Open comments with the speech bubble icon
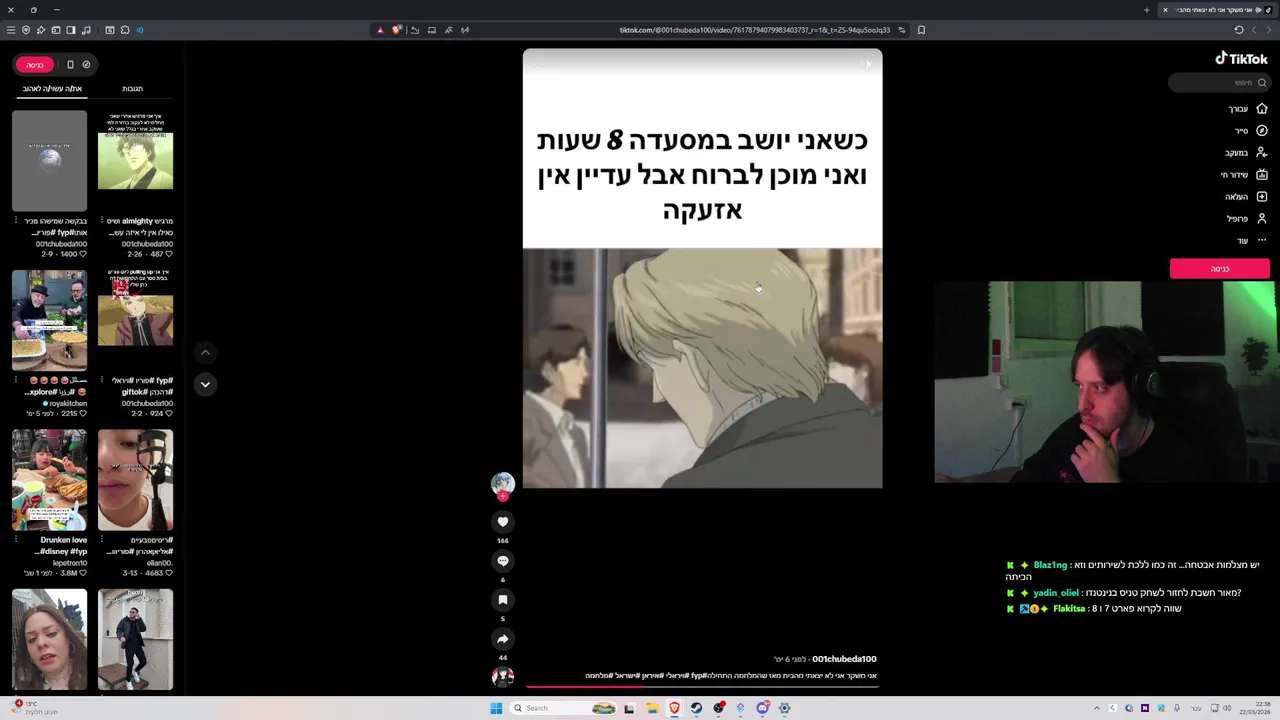This screenshot has width=1280, height=720. click(503, 560)
